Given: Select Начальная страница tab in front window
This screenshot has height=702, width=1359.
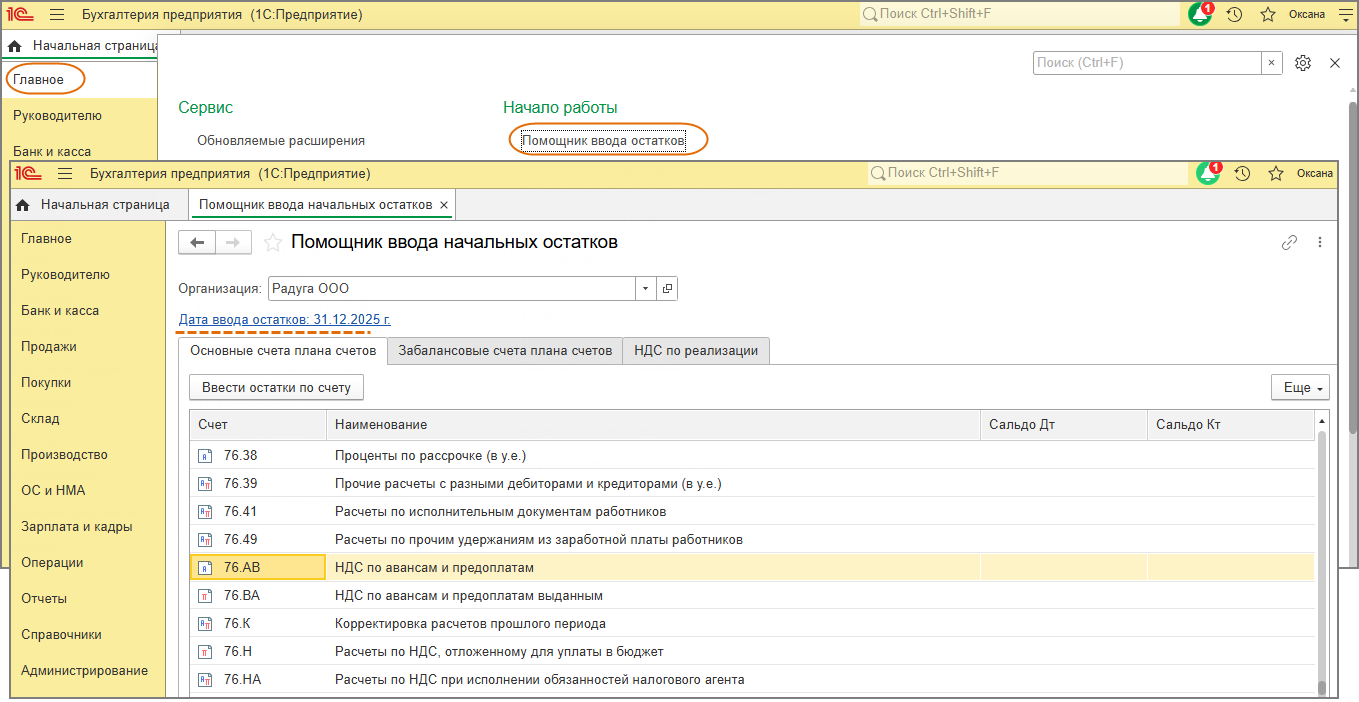Looking at the screenshot, I should (93, 205).
